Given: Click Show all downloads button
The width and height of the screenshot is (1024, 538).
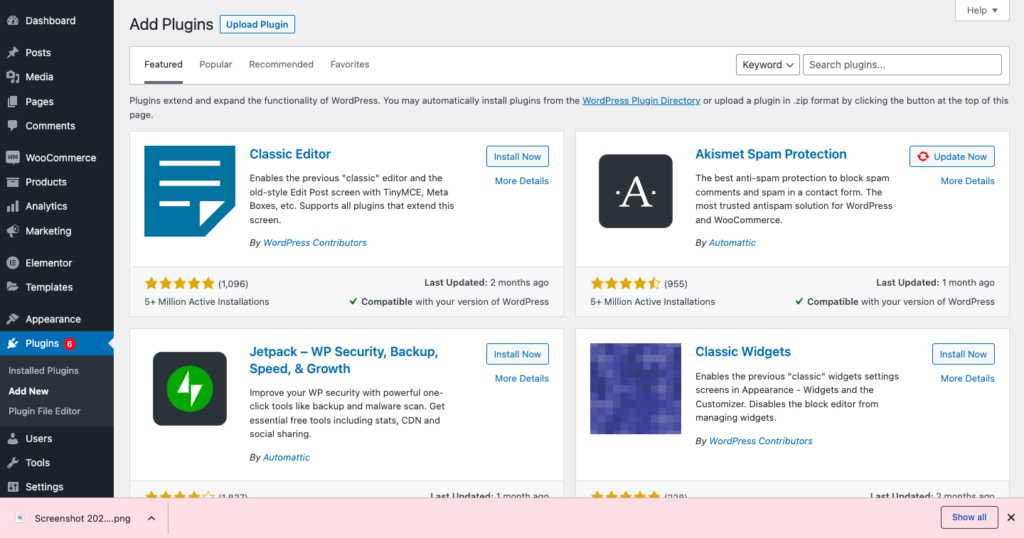Looking at the screenshot, I should click(969, 517).
